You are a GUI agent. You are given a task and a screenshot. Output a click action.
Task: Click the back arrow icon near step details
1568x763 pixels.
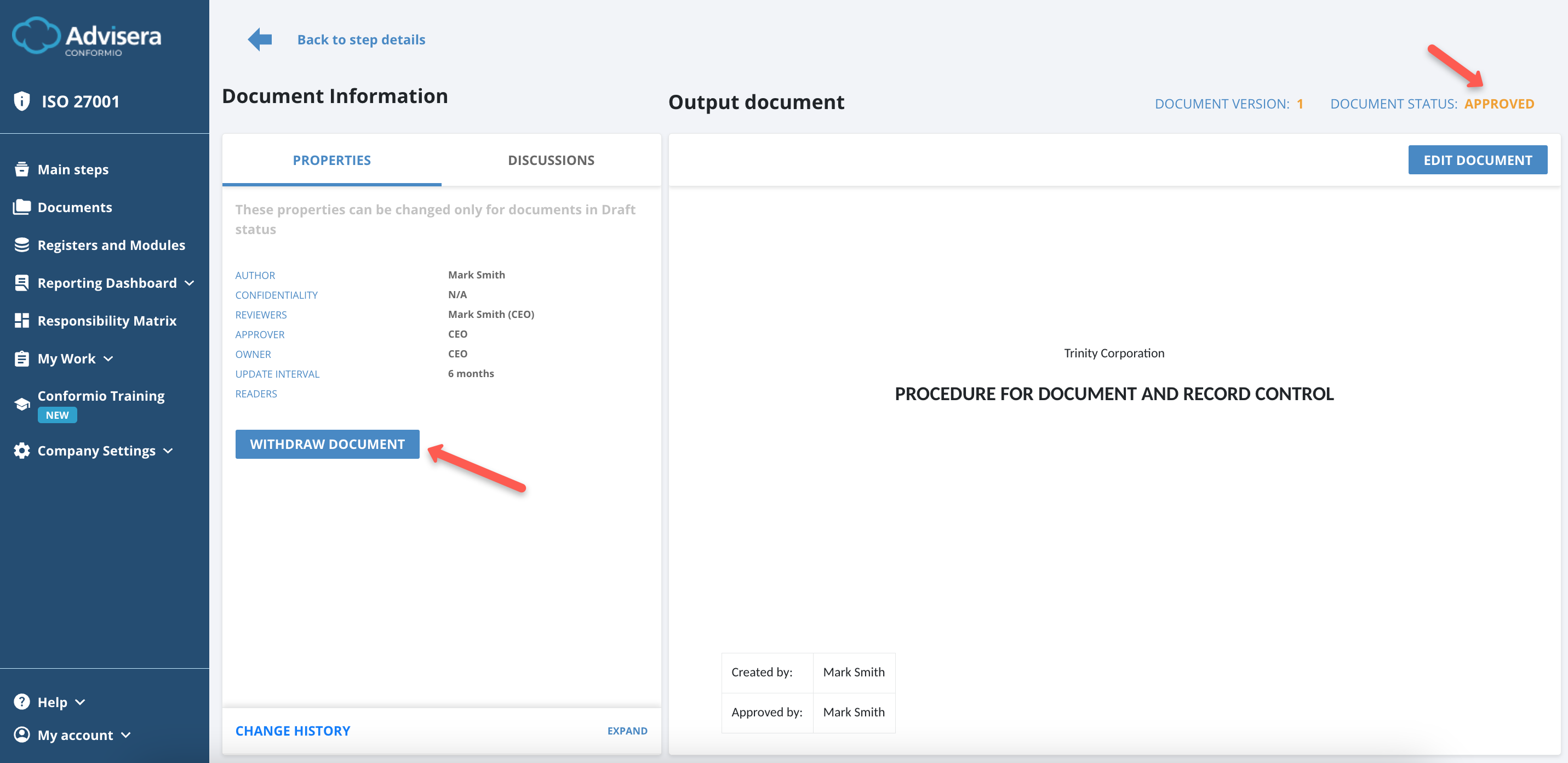pos(259,39)
